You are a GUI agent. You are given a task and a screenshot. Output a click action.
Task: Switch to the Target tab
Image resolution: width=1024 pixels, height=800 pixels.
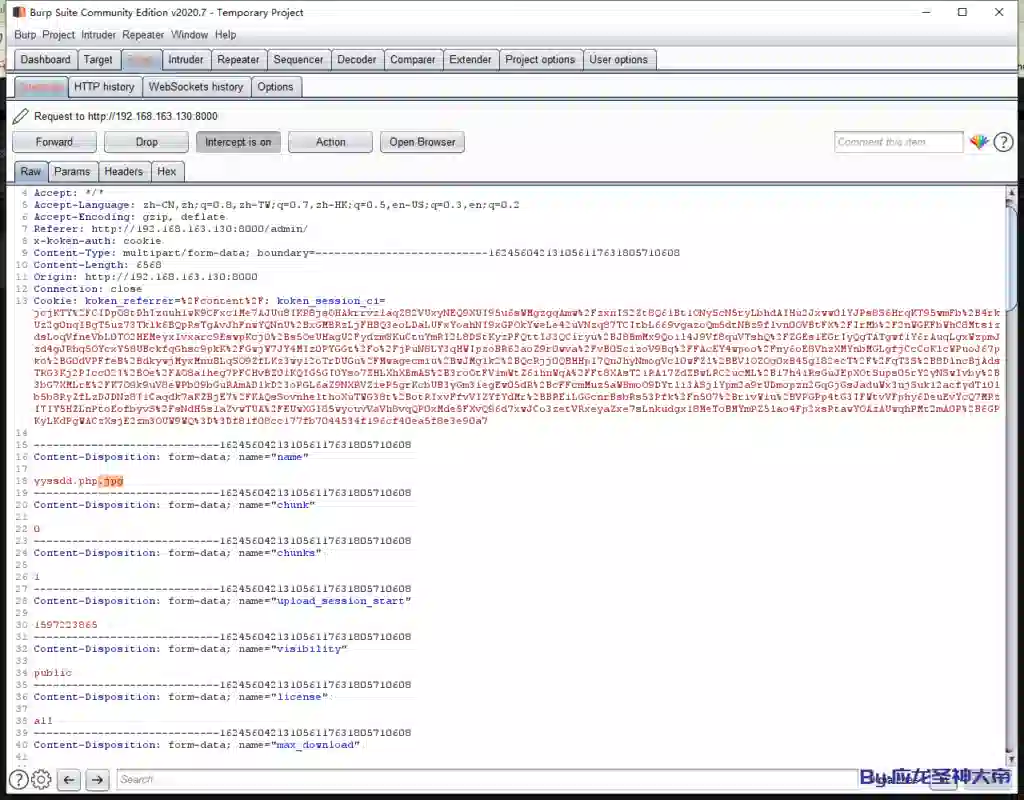(98, 59)
